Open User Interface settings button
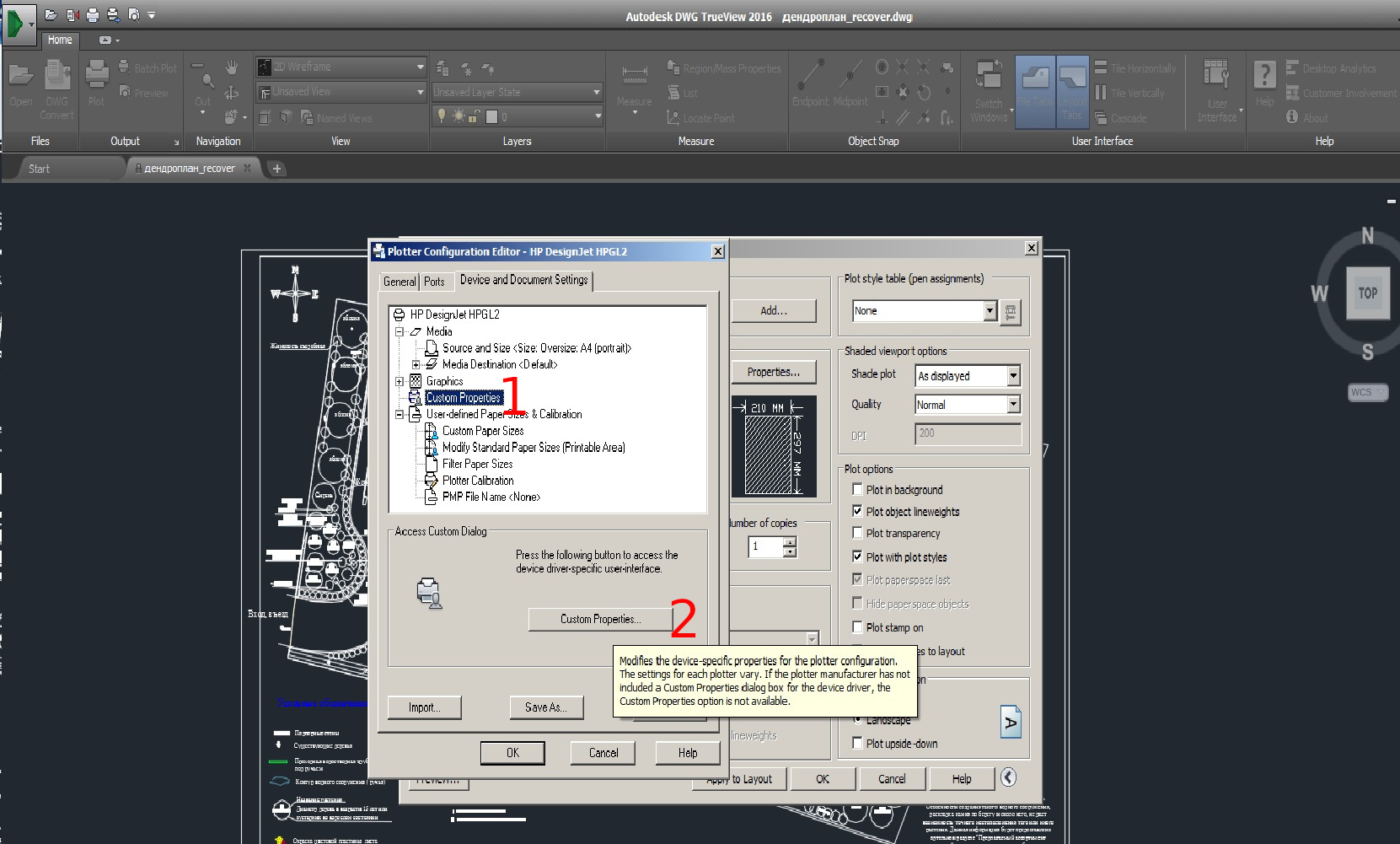Image resolution: width=1400 pixels, height=844 pixels. point(1216,91)
